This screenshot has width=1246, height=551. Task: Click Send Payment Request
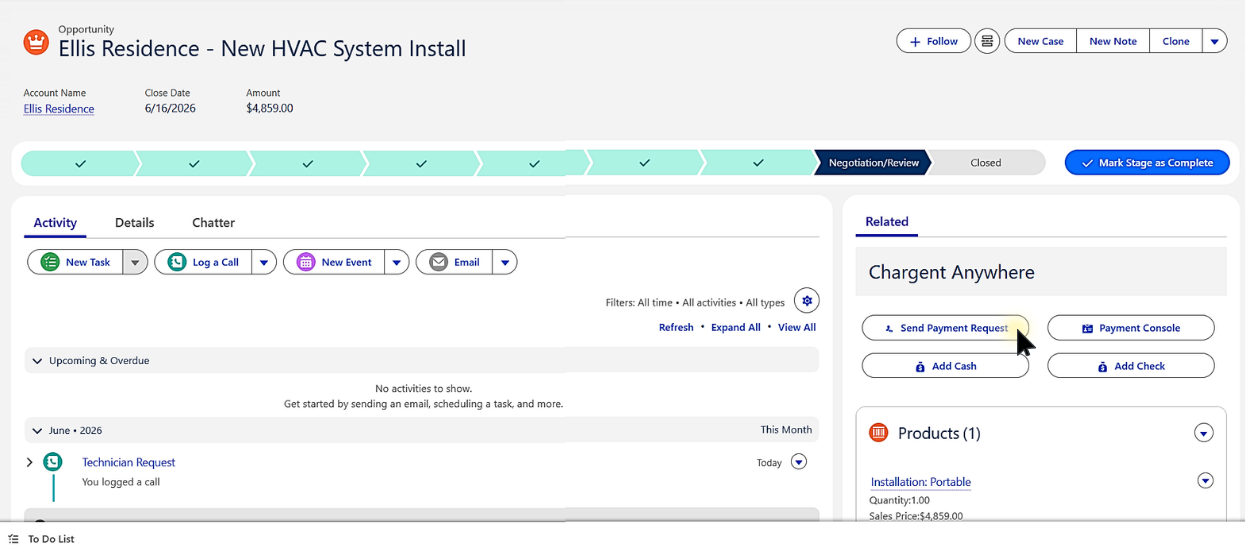point(945,328)
